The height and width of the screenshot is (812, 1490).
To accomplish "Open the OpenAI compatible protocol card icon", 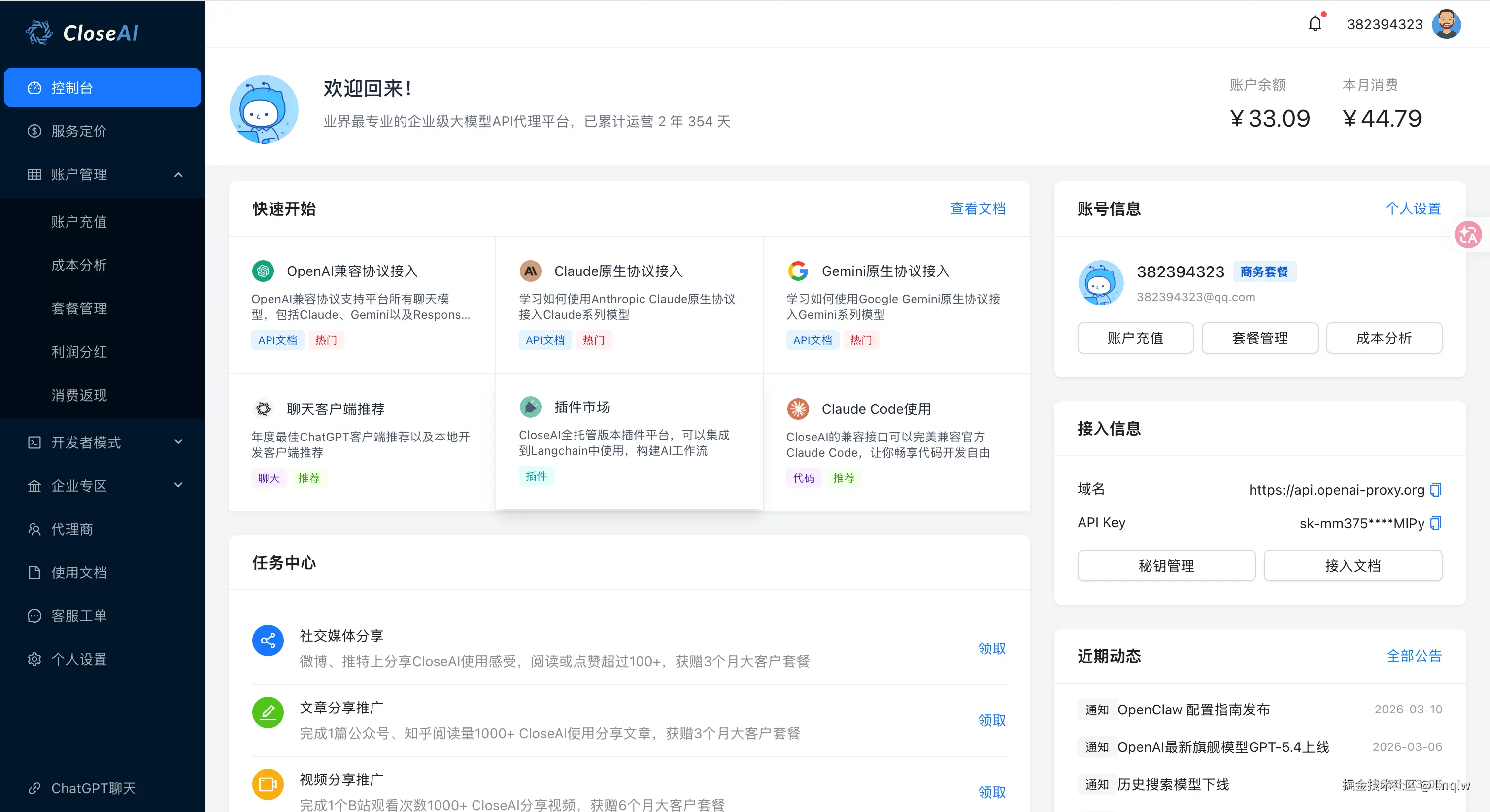I will pos(263,271).
